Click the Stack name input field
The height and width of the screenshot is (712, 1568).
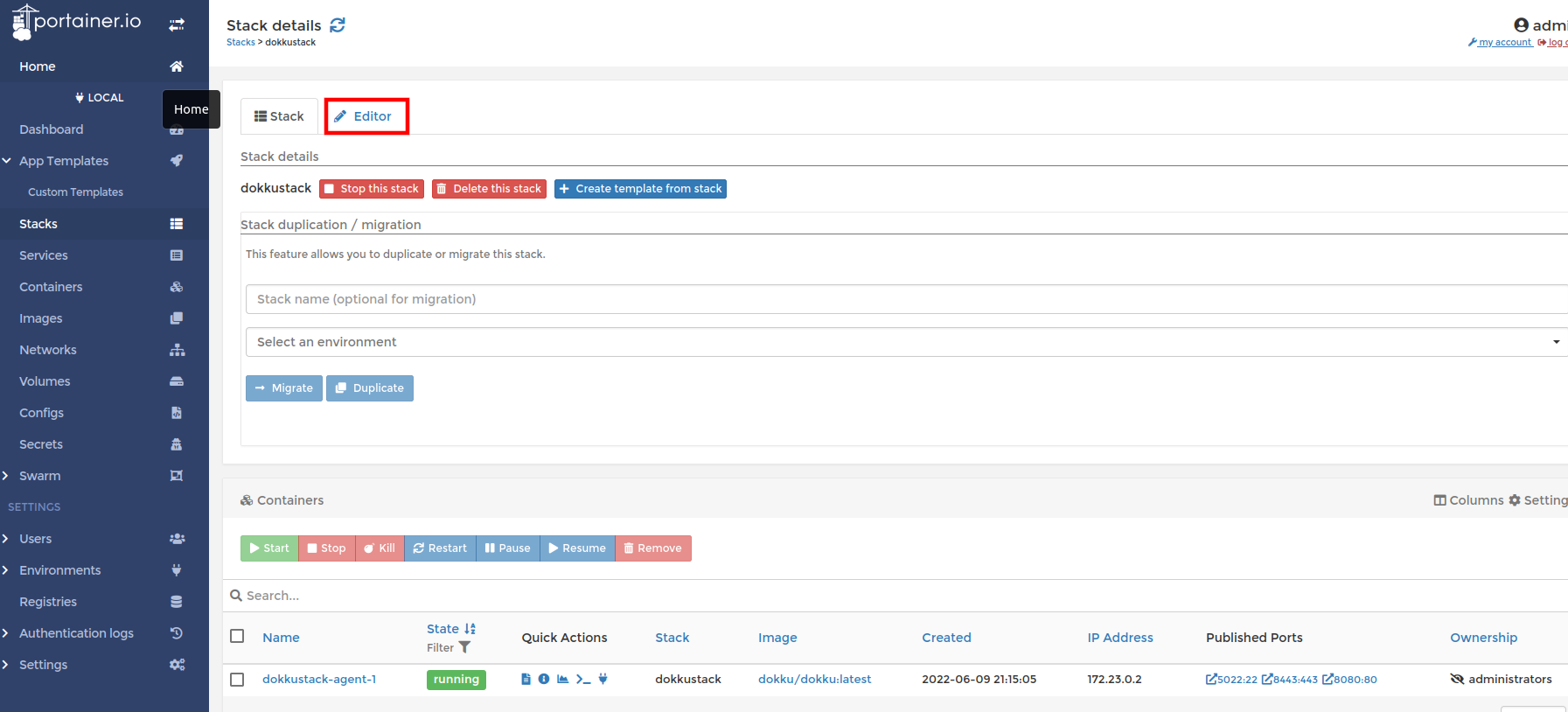[905, 299]
